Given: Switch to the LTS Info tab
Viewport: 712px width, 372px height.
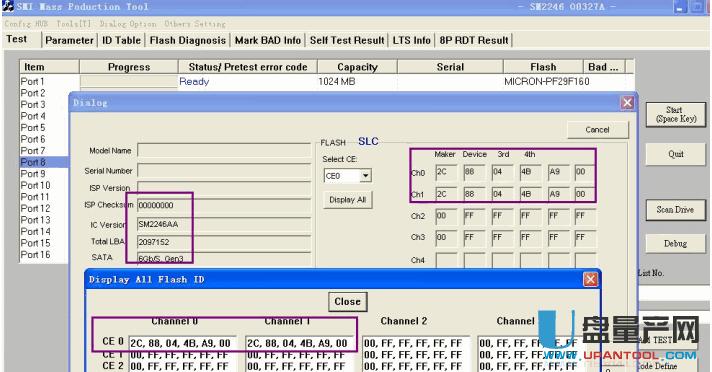Looking at the screenshot, I should pyautogui.click(x=411, y=40).
